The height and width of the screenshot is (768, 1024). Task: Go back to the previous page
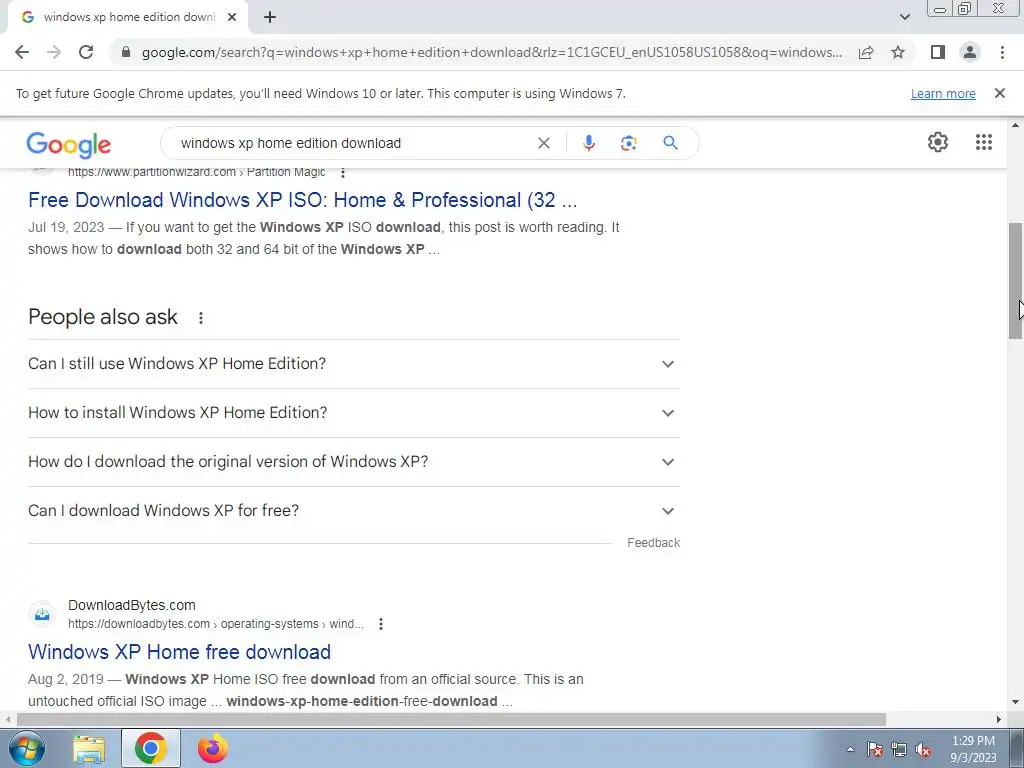click(x=22, y=52)
